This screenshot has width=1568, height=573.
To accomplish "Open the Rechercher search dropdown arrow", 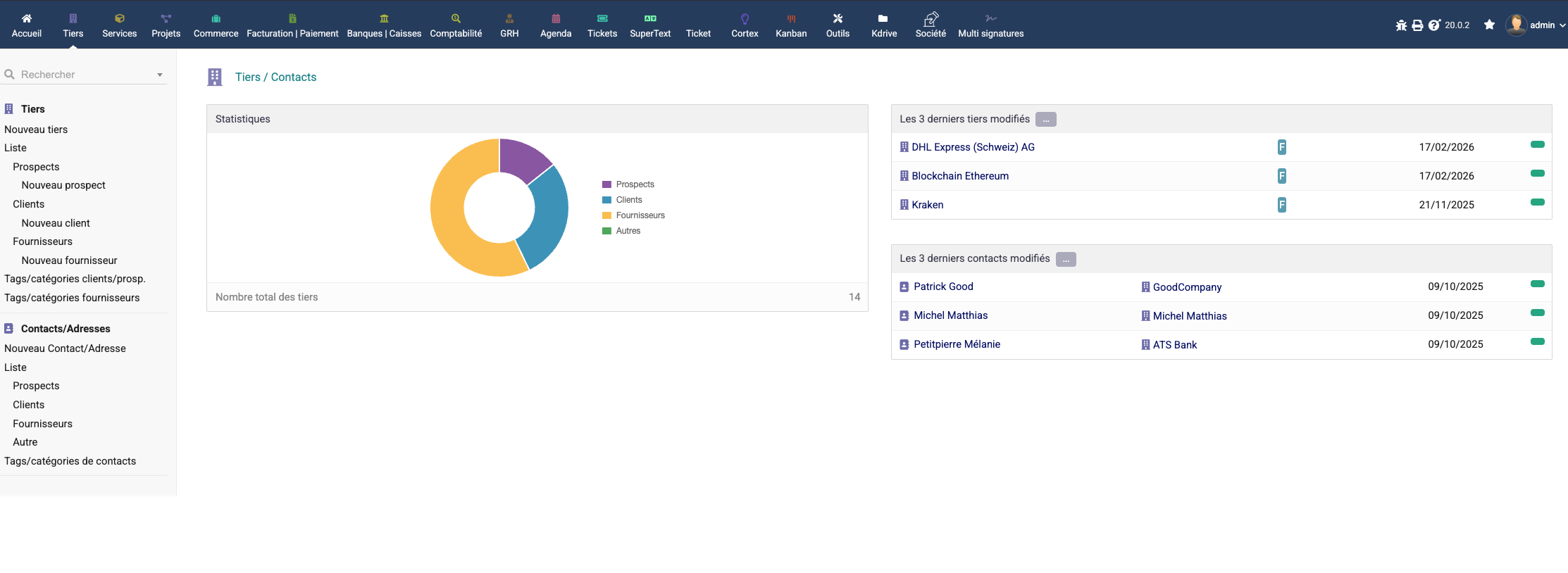I will pyautogui.click(x=160, y=75).
